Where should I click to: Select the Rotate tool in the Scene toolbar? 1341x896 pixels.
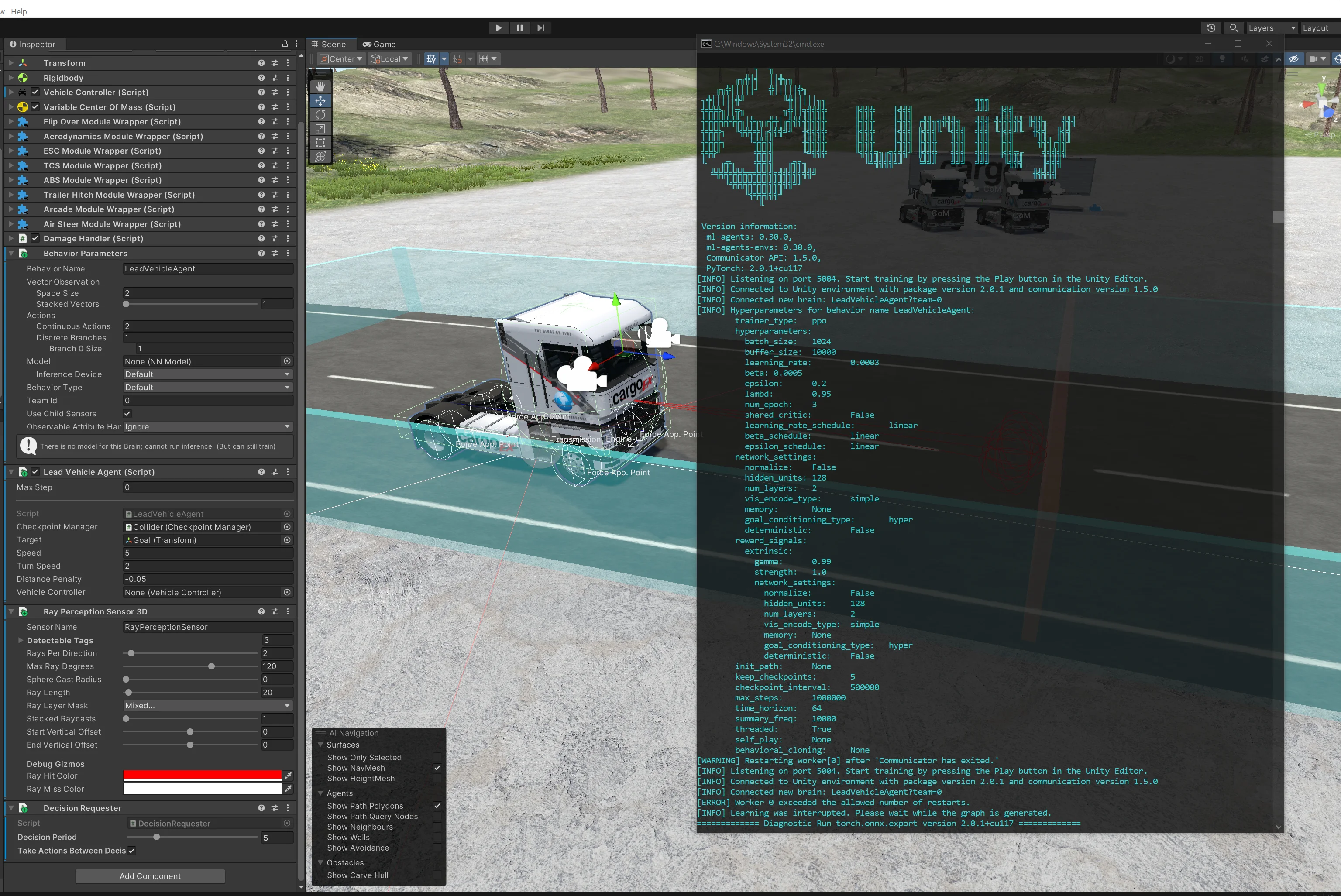[320, 115]
